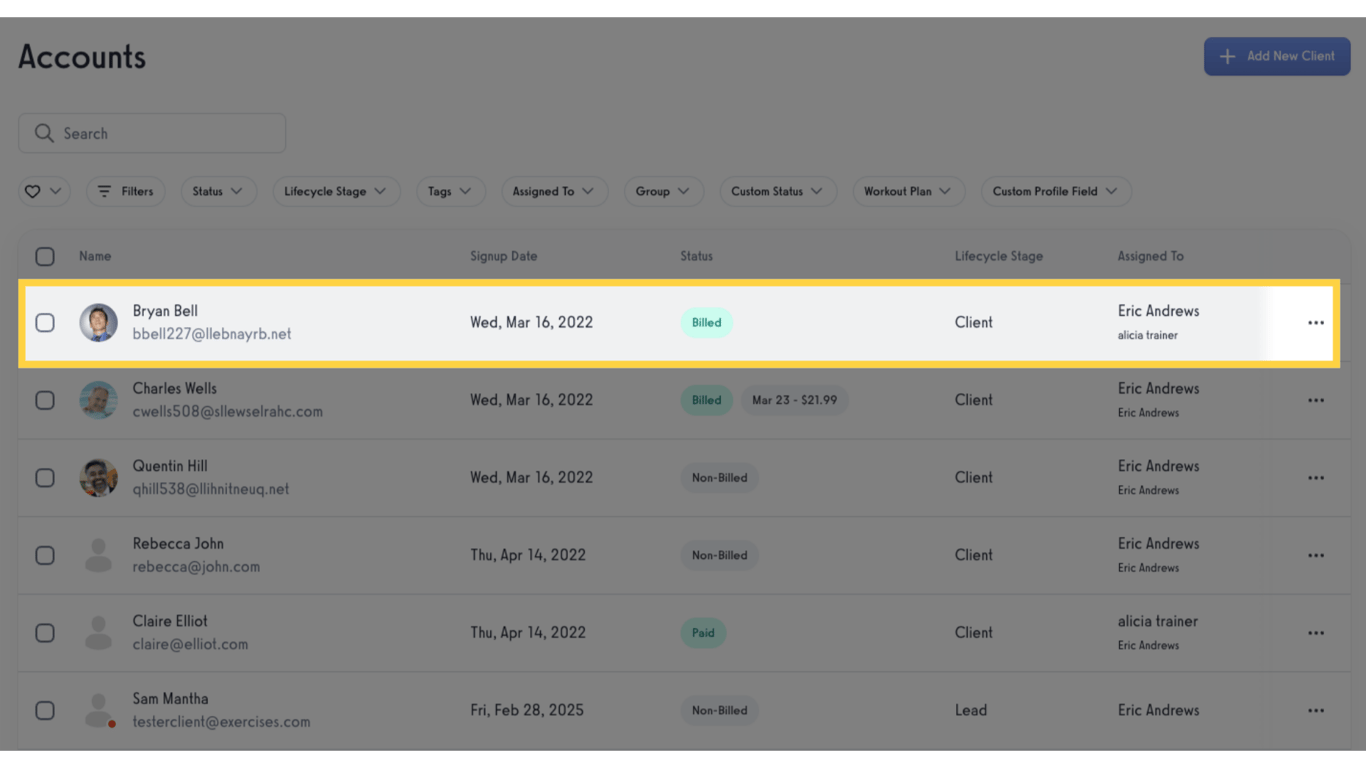Open the three-dot menu for Quentin Hill
This screenshot has height=768, width=1366.
click(x=1315, y=478)
